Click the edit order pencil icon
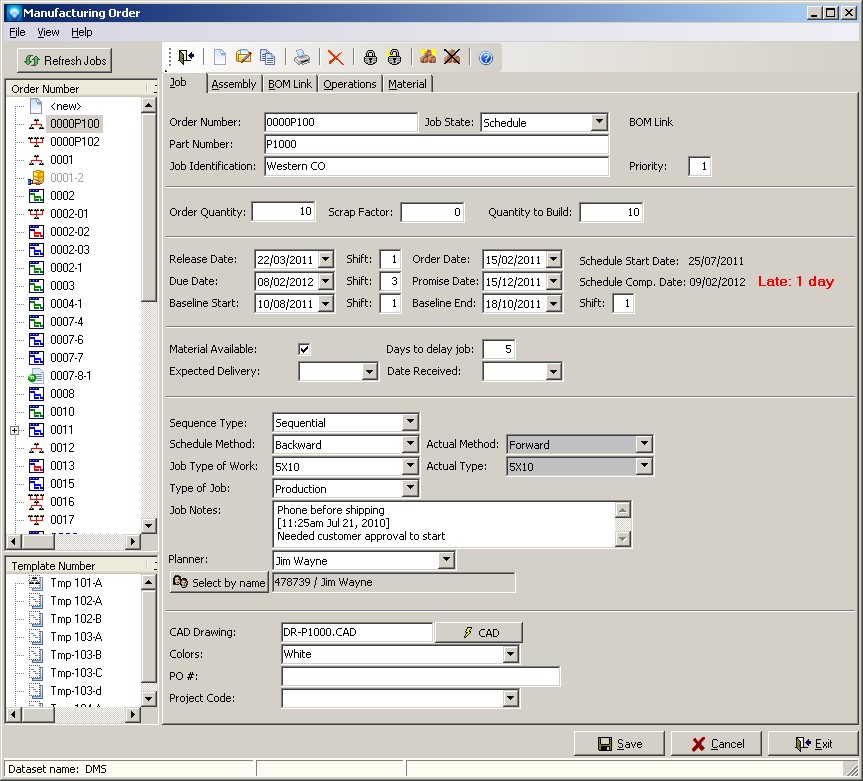The height and width of the screenshot is (781, 863). pos(243,58)
